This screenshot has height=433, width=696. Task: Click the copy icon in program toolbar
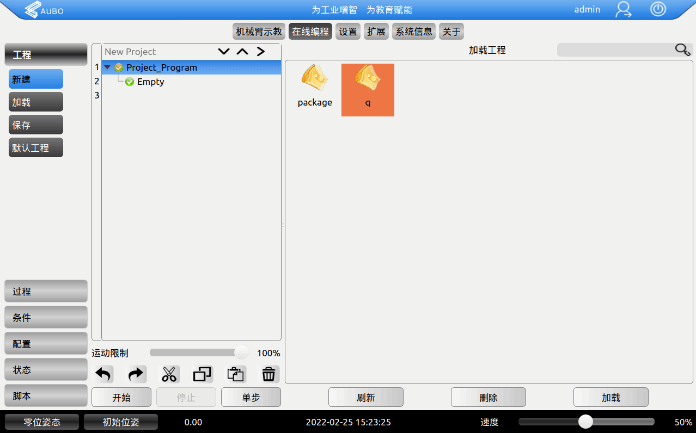pyautogui.click(x=202, y=374)
